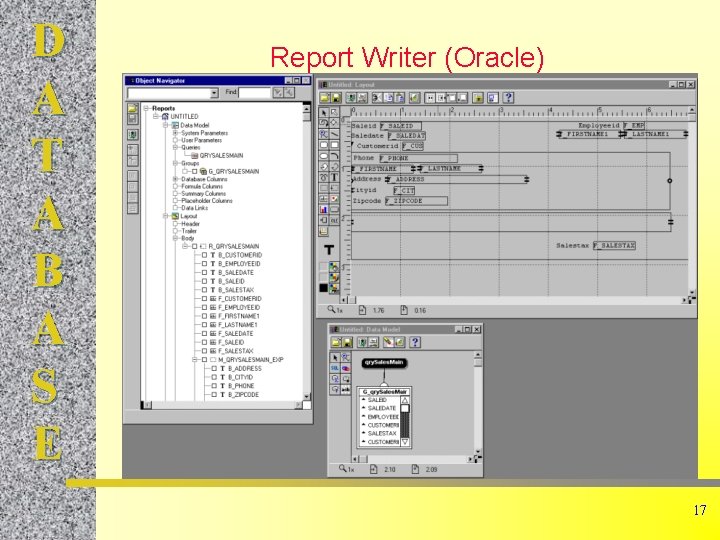Click Save icon in Layout window toolbar
Screen dimensions: 720x540
point(336,98)
